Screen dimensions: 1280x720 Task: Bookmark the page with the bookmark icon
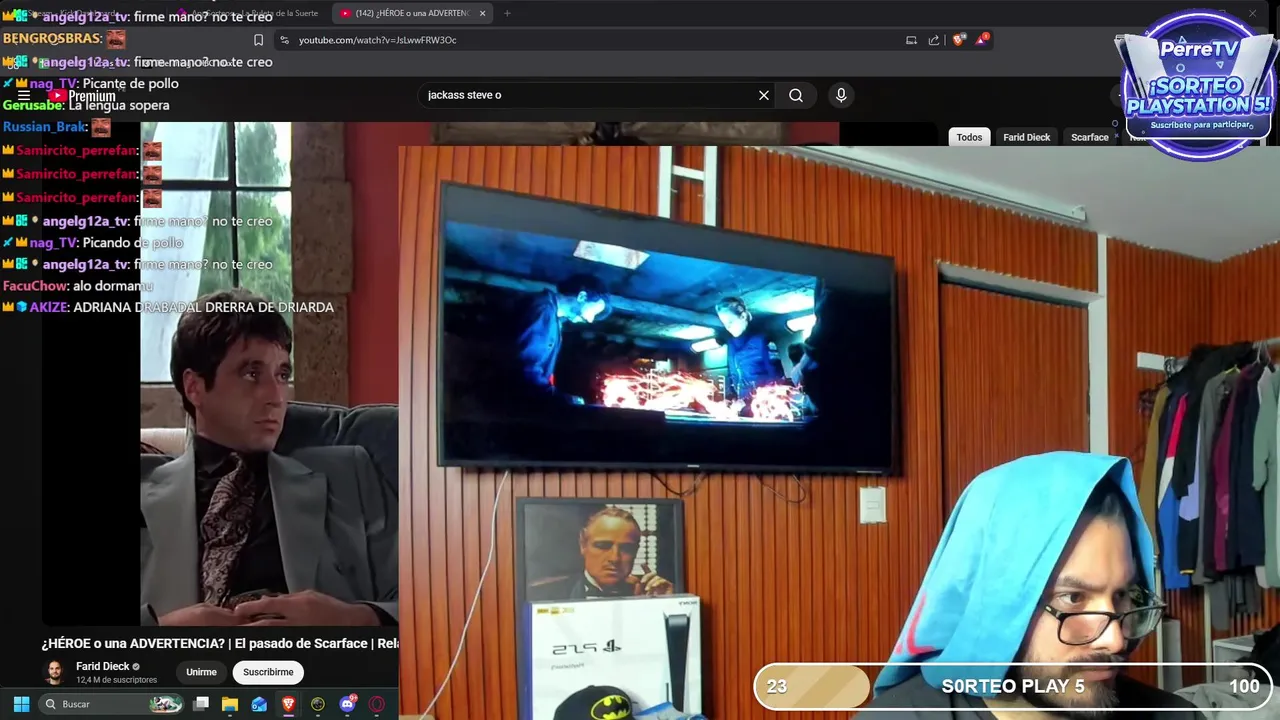point(258,40)
